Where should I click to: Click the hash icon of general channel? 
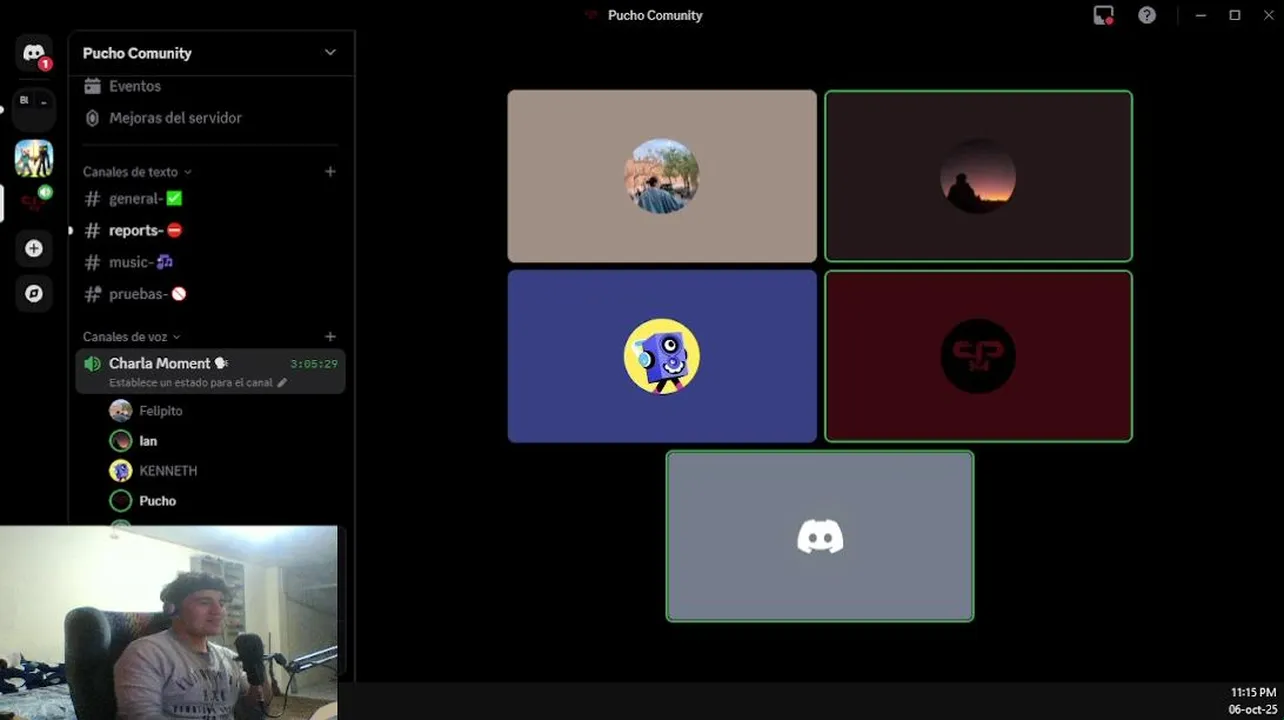(x=92, y=199)
